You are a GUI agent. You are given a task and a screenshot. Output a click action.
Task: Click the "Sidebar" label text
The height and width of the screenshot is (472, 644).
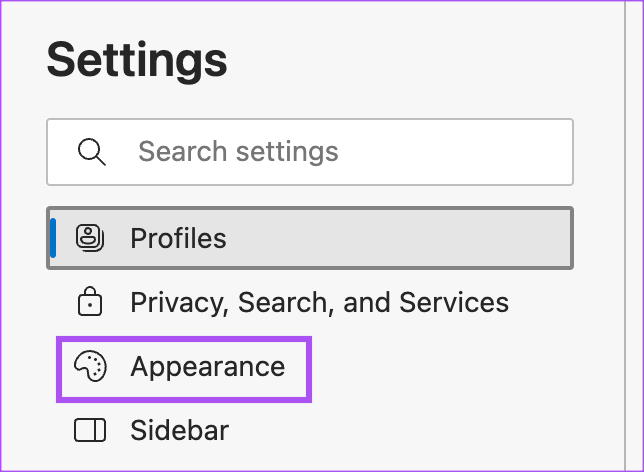click(179, 431)
